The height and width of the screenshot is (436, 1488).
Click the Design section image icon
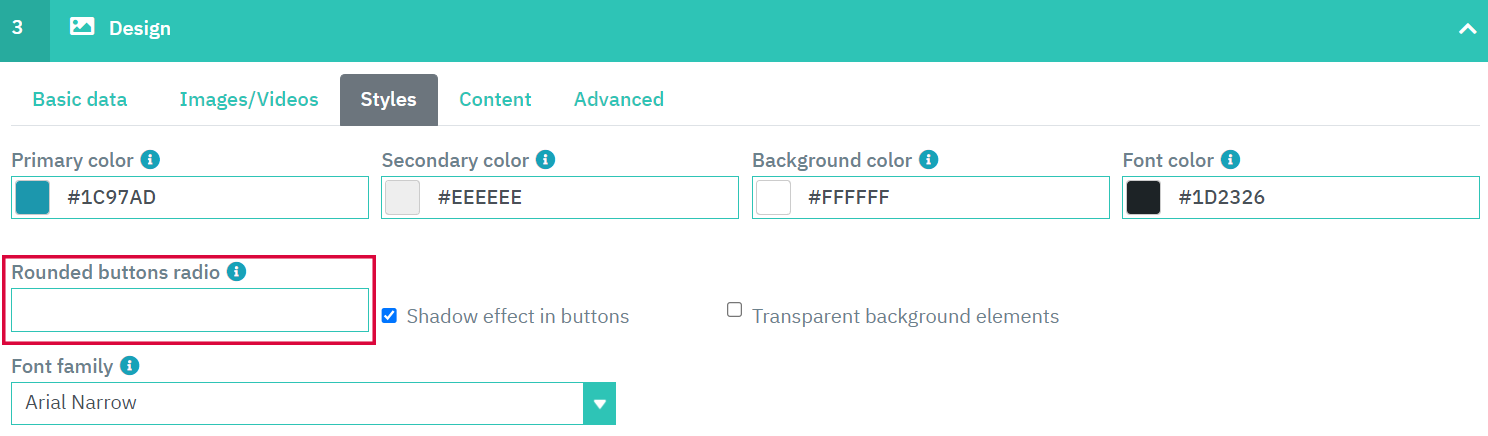(x=82, y=28)
